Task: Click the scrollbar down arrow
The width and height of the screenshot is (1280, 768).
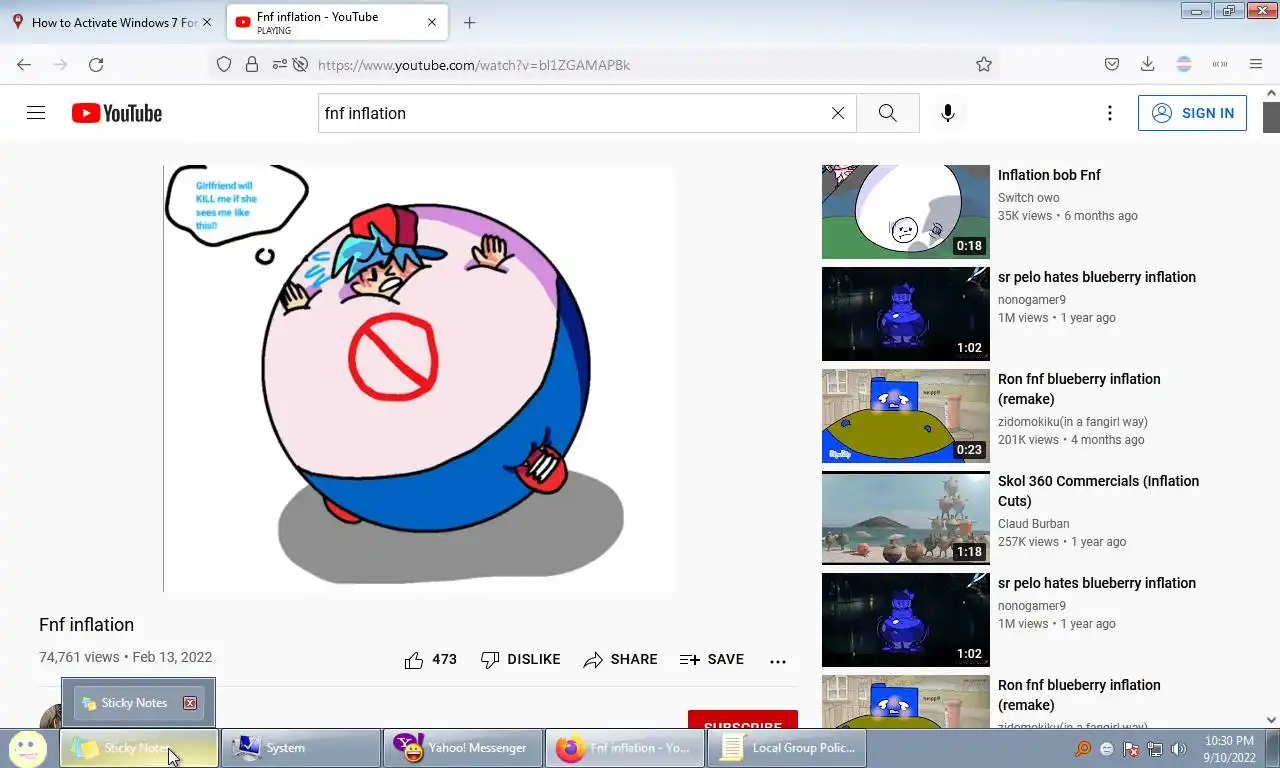Action: pos(1271,720)
